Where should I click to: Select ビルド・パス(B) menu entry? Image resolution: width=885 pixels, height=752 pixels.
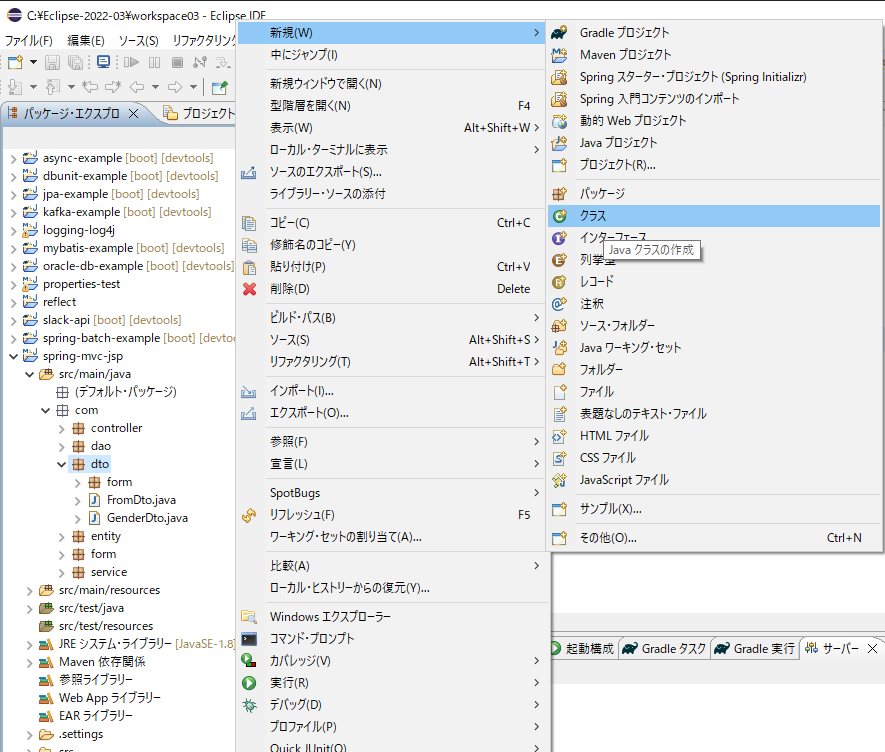point(392,318)
